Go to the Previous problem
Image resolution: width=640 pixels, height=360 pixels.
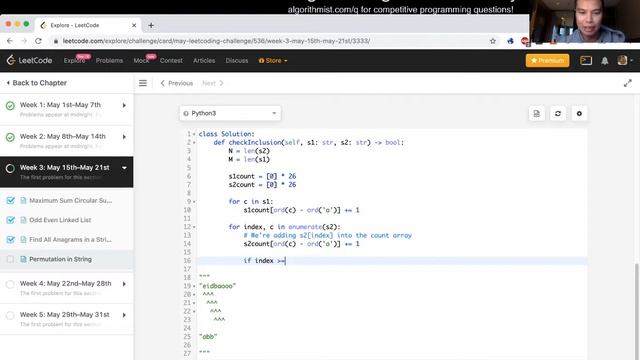pyautogui.click(x=177, y=83)
